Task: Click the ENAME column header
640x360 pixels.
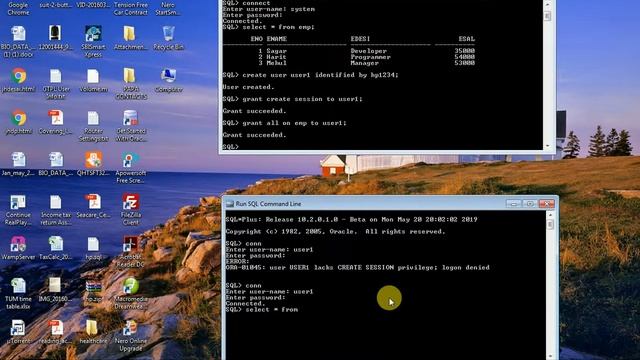Action: click(277, 39)
